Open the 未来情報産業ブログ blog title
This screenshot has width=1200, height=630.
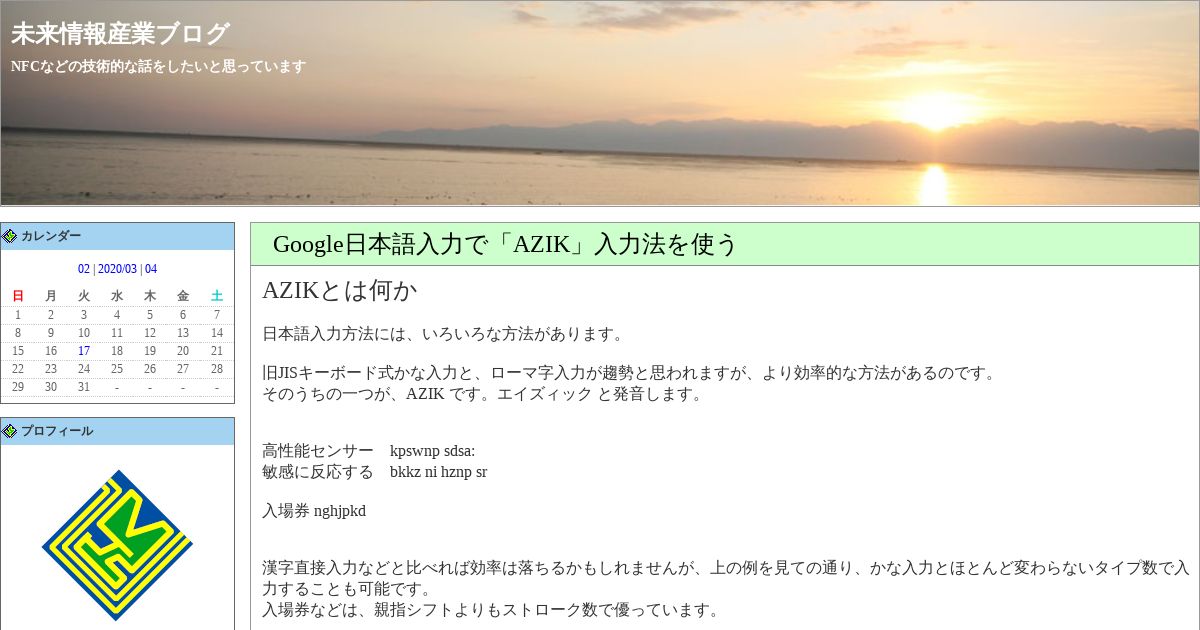click(x=120, y=34)
